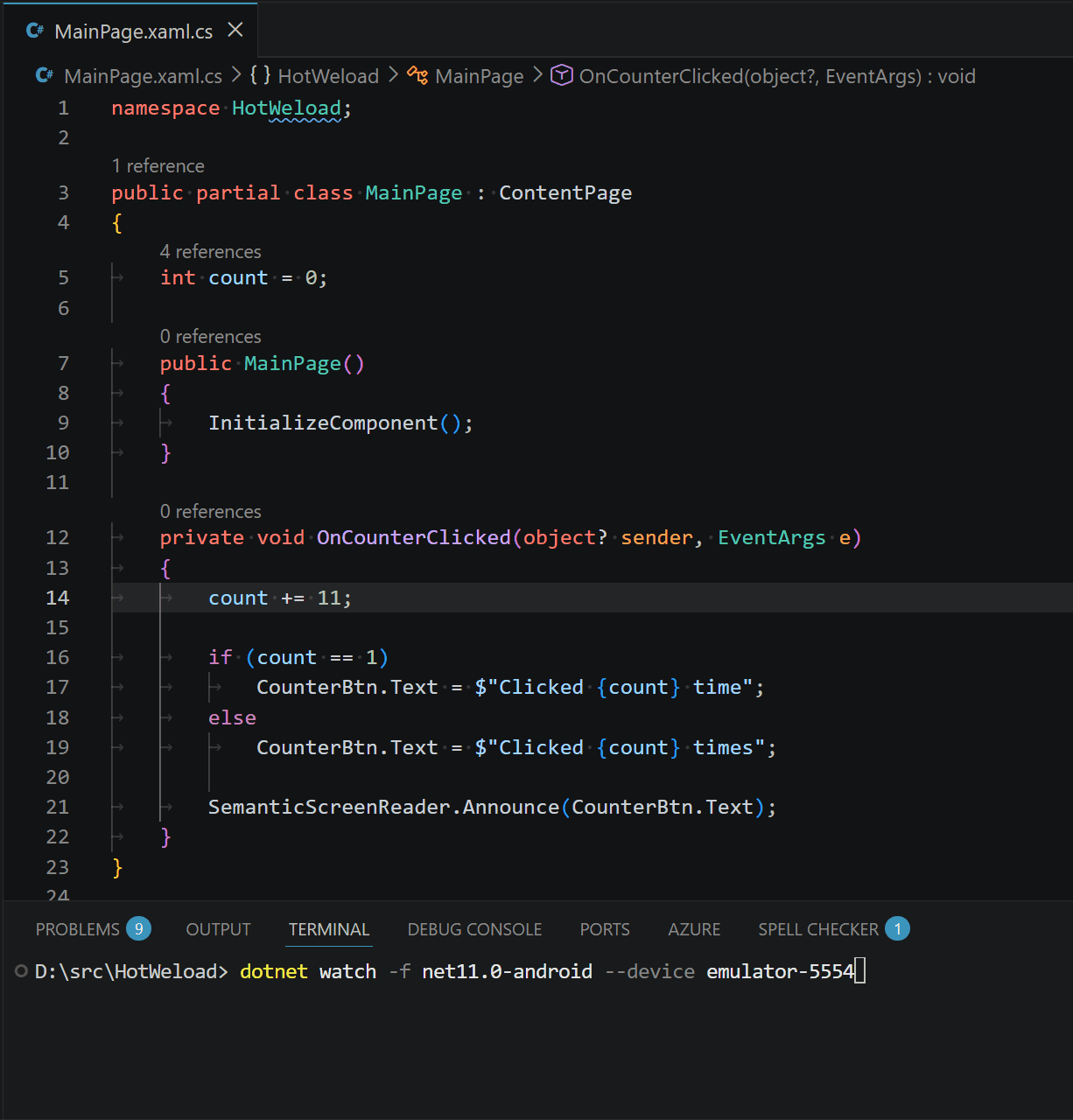Click the squiggly-underlined HotWeload namespace name

pyautogui.click(x=286, y=108)
